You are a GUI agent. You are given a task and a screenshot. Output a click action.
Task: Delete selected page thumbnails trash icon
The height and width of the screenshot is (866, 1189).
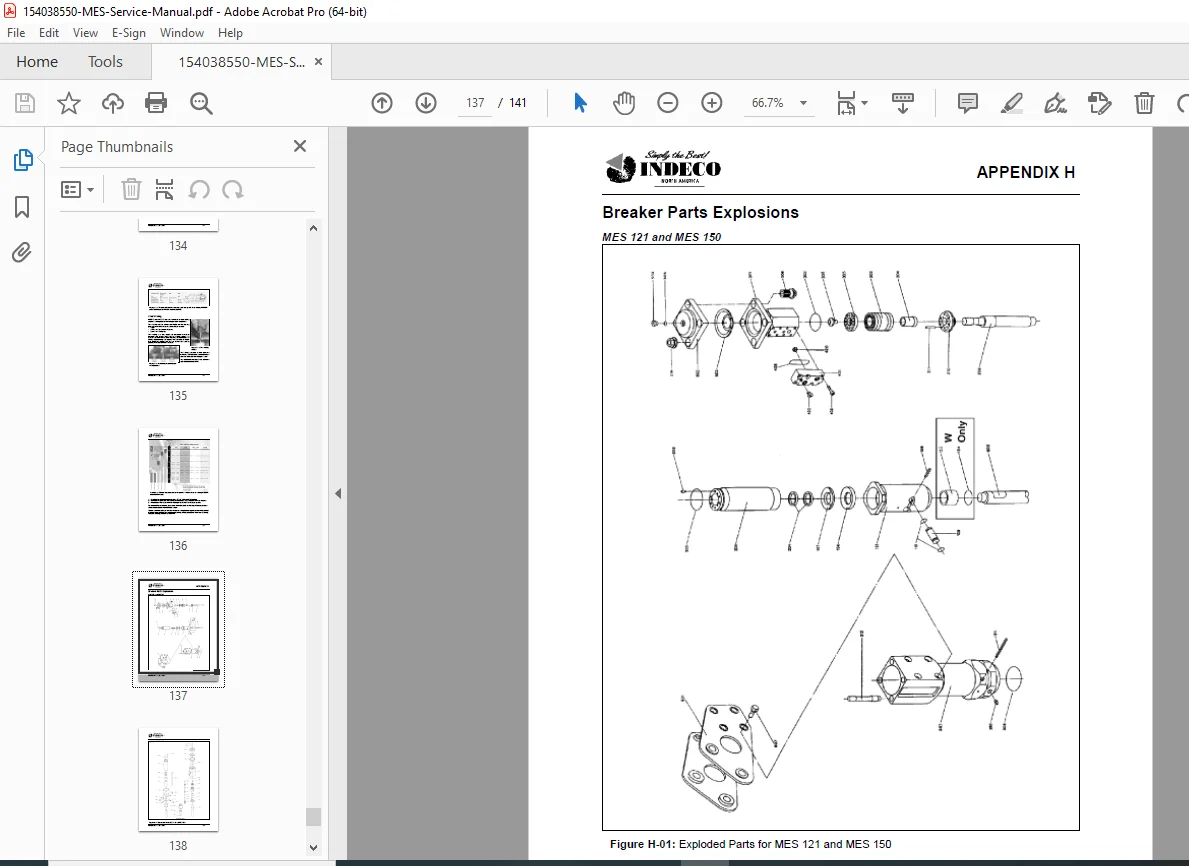click(x=131, y=190)
